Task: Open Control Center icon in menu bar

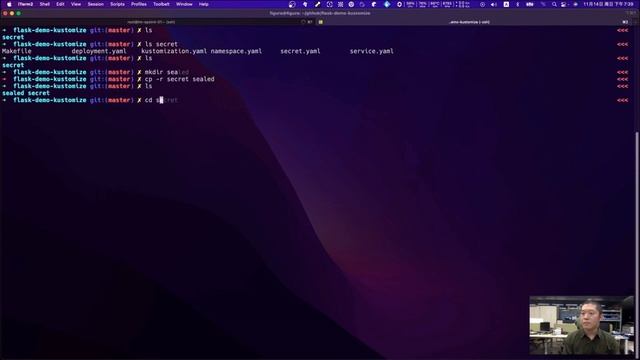Action: pos(564,4)
